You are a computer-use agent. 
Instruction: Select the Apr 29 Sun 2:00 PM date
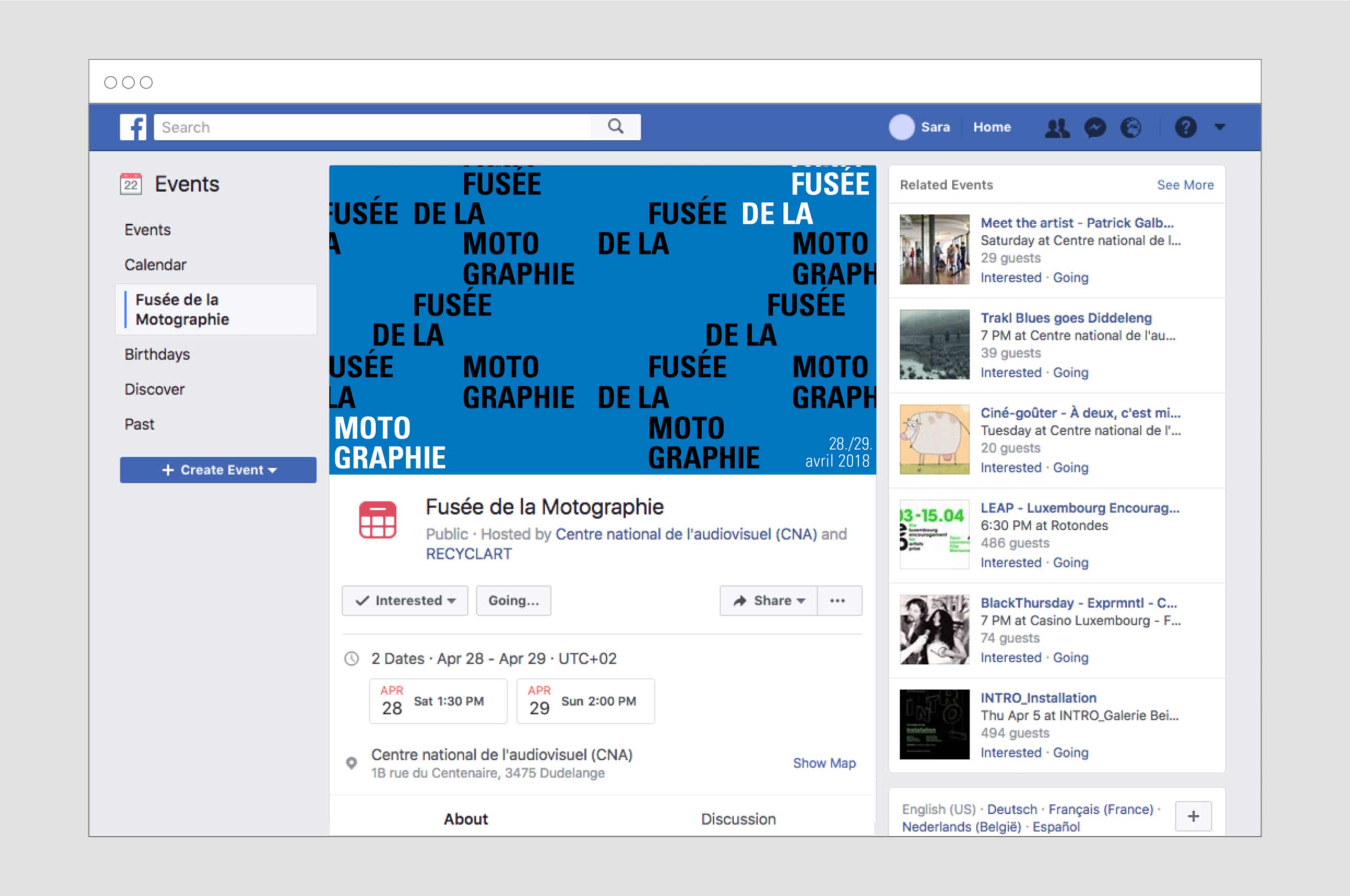pos(585,701)
